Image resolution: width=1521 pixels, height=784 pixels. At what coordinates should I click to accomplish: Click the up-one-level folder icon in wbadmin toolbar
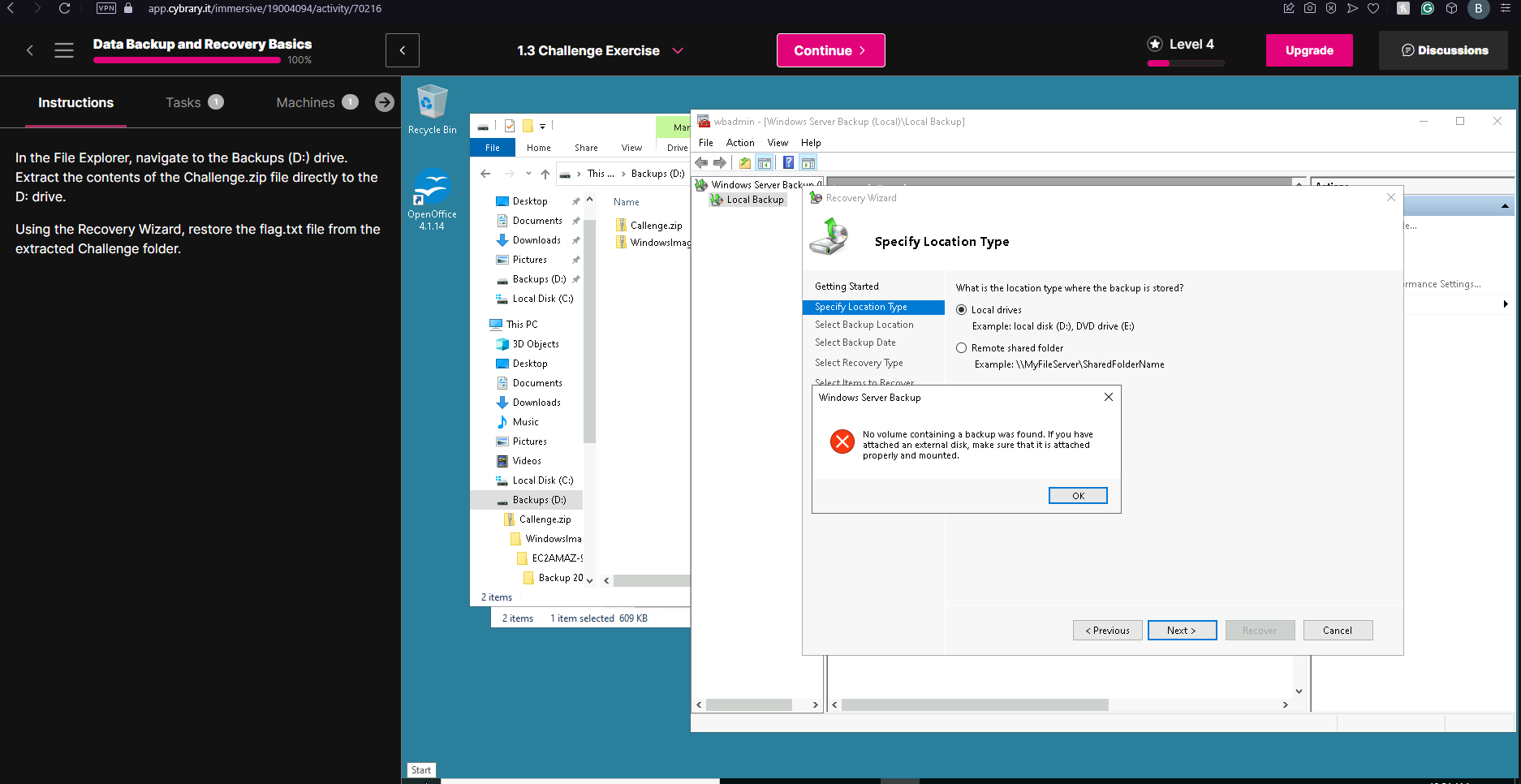pos(744,163)
